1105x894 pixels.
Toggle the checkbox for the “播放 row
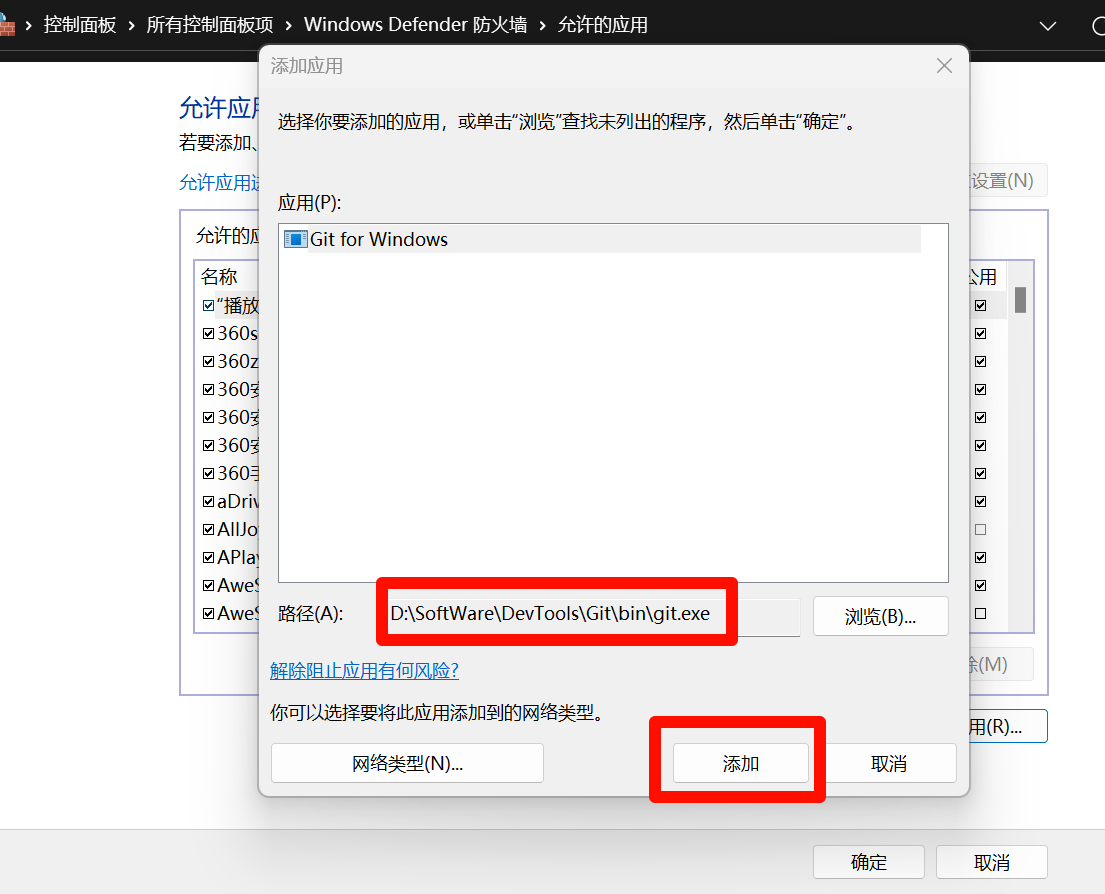208,305
